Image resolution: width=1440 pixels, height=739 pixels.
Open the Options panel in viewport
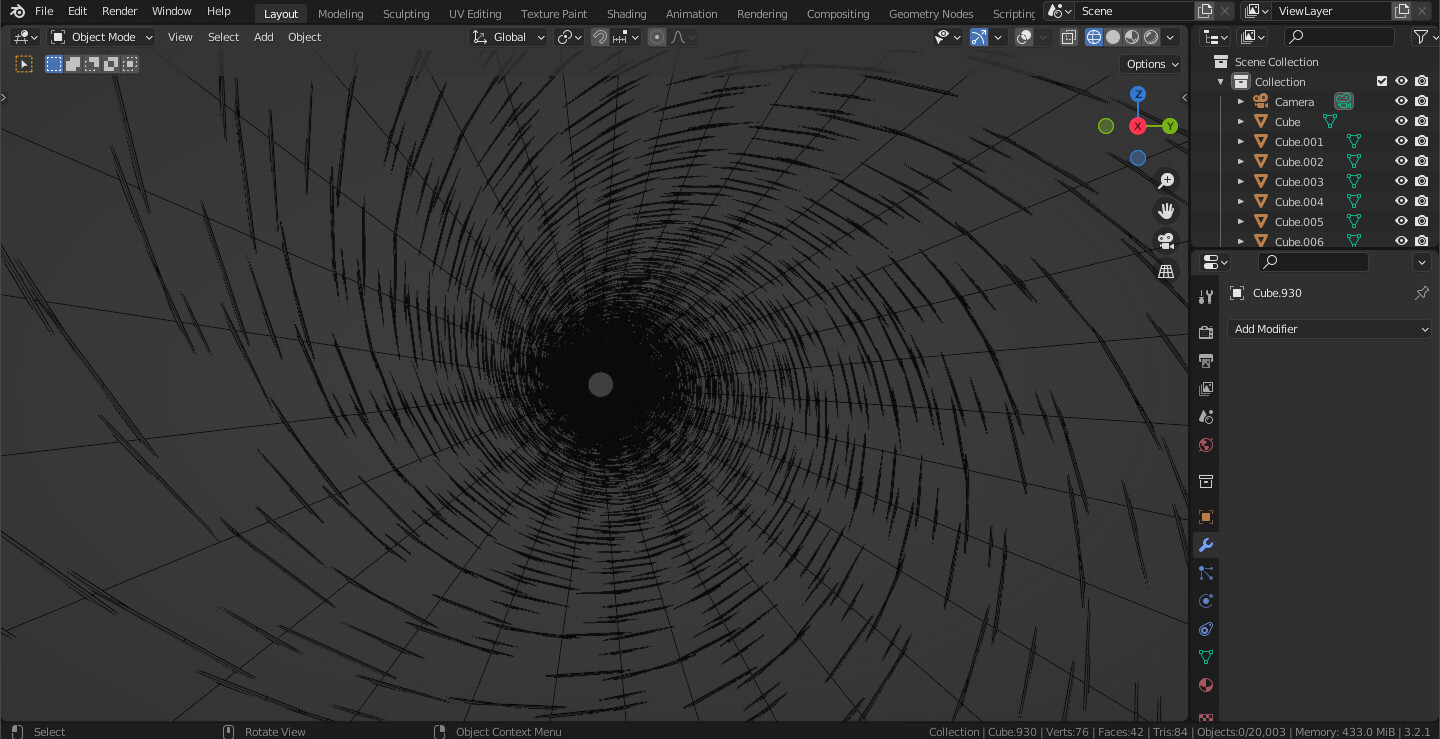1150,63
